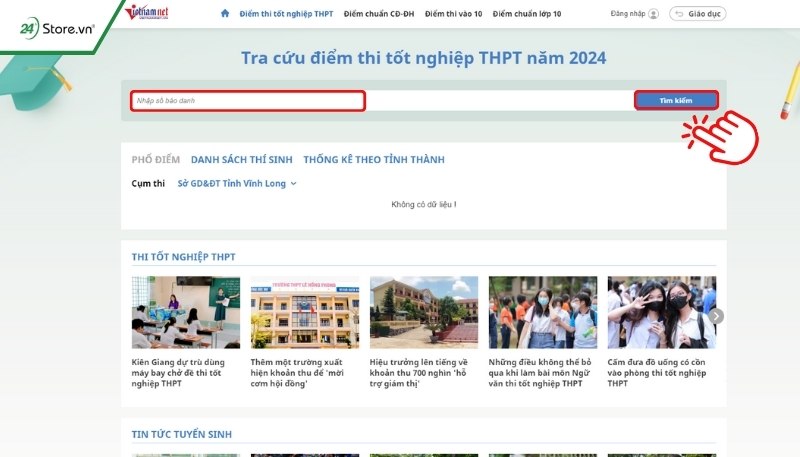
Task: Click the VietNamNet logo
Action: (x=147, y=12)
